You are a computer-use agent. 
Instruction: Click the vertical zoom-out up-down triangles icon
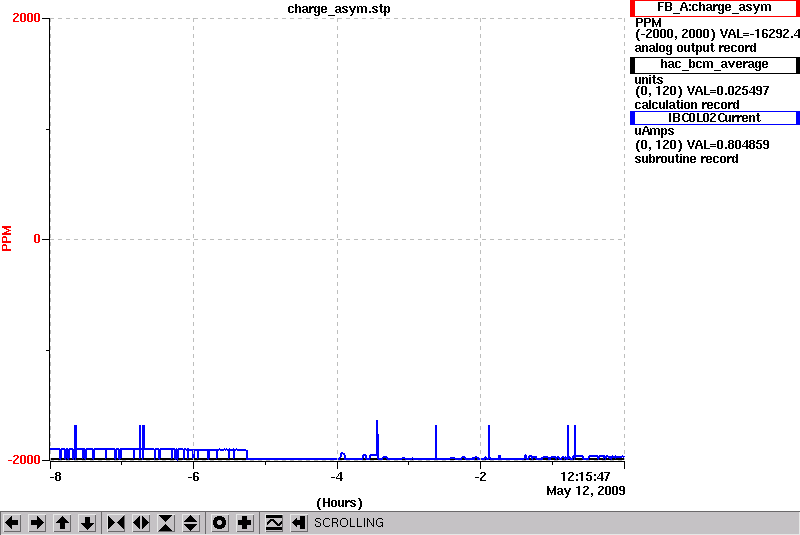pyautogui.click(x=190, y=523)
